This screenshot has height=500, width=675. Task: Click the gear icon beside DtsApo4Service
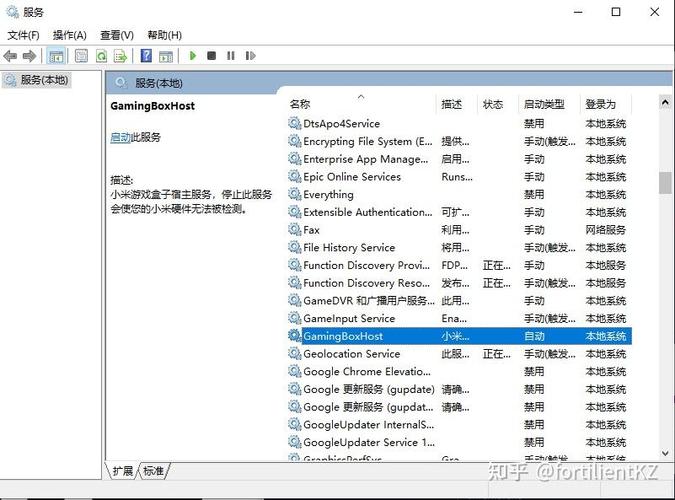tap(294, 124)
